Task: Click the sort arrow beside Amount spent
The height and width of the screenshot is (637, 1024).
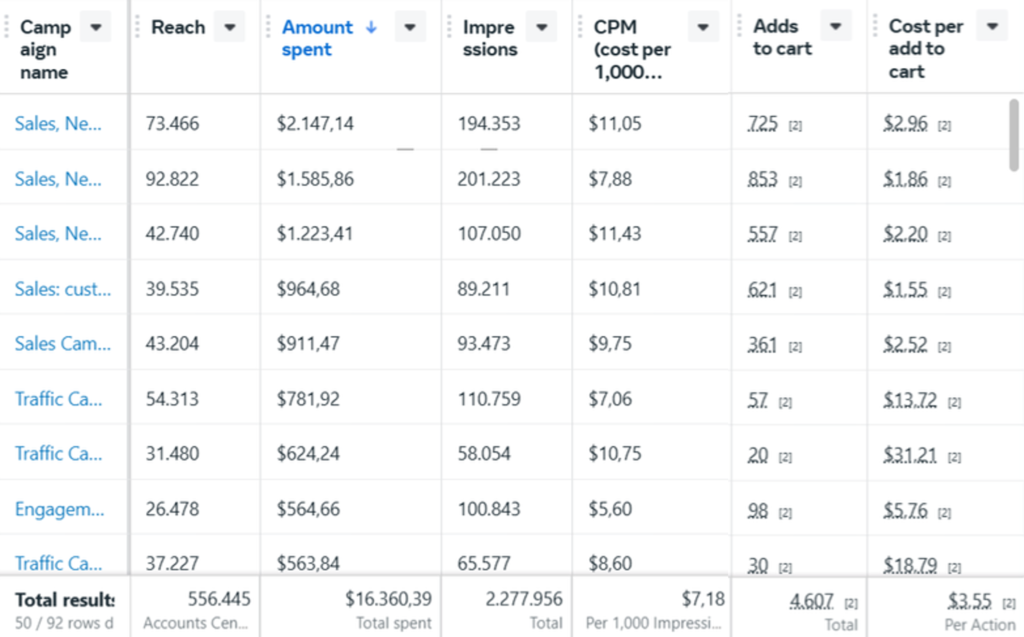Action: pyautogui.click(x=371, y=27)
